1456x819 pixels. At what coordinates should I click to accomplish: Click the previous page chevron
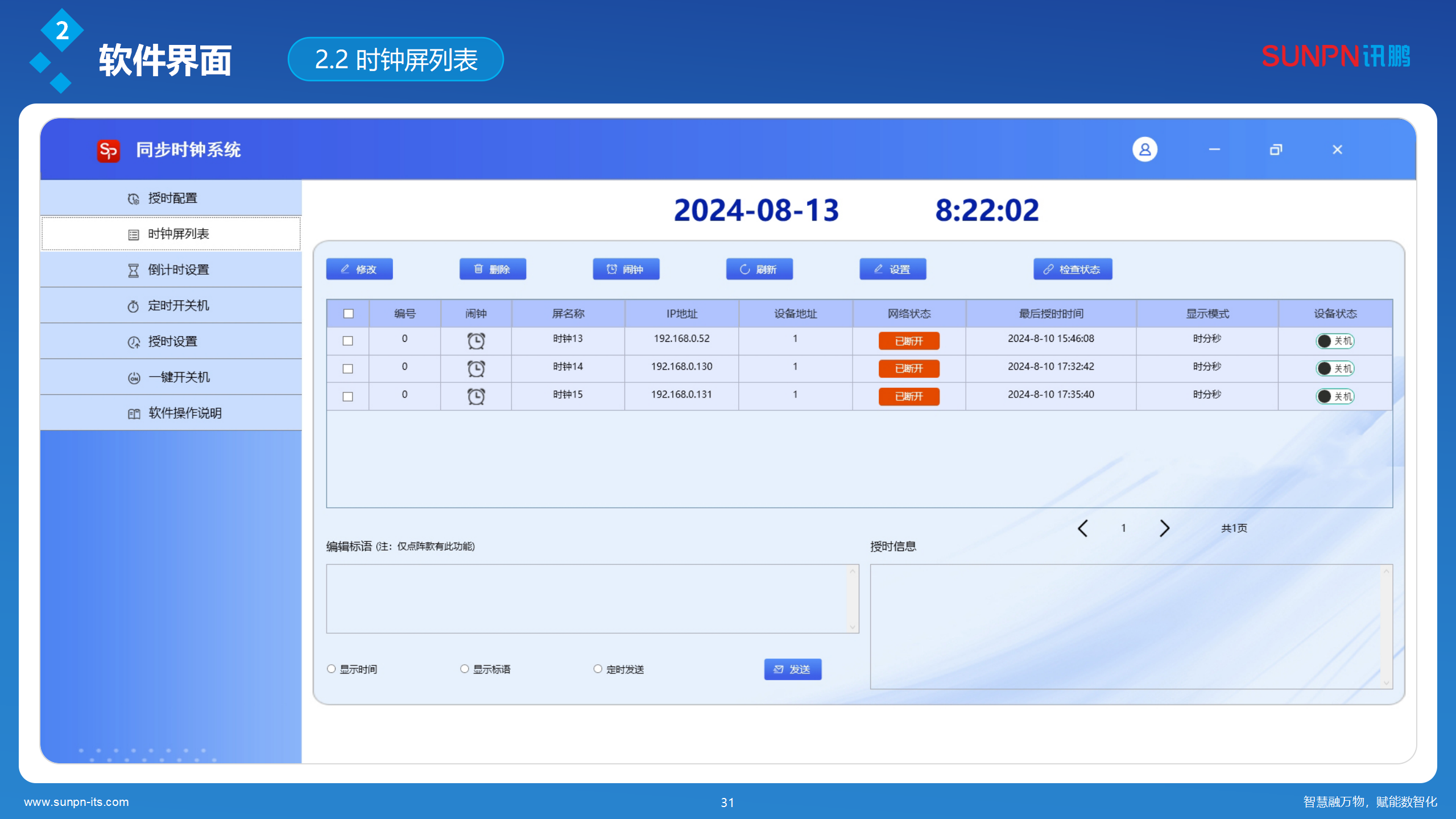tap(1083, 528)
